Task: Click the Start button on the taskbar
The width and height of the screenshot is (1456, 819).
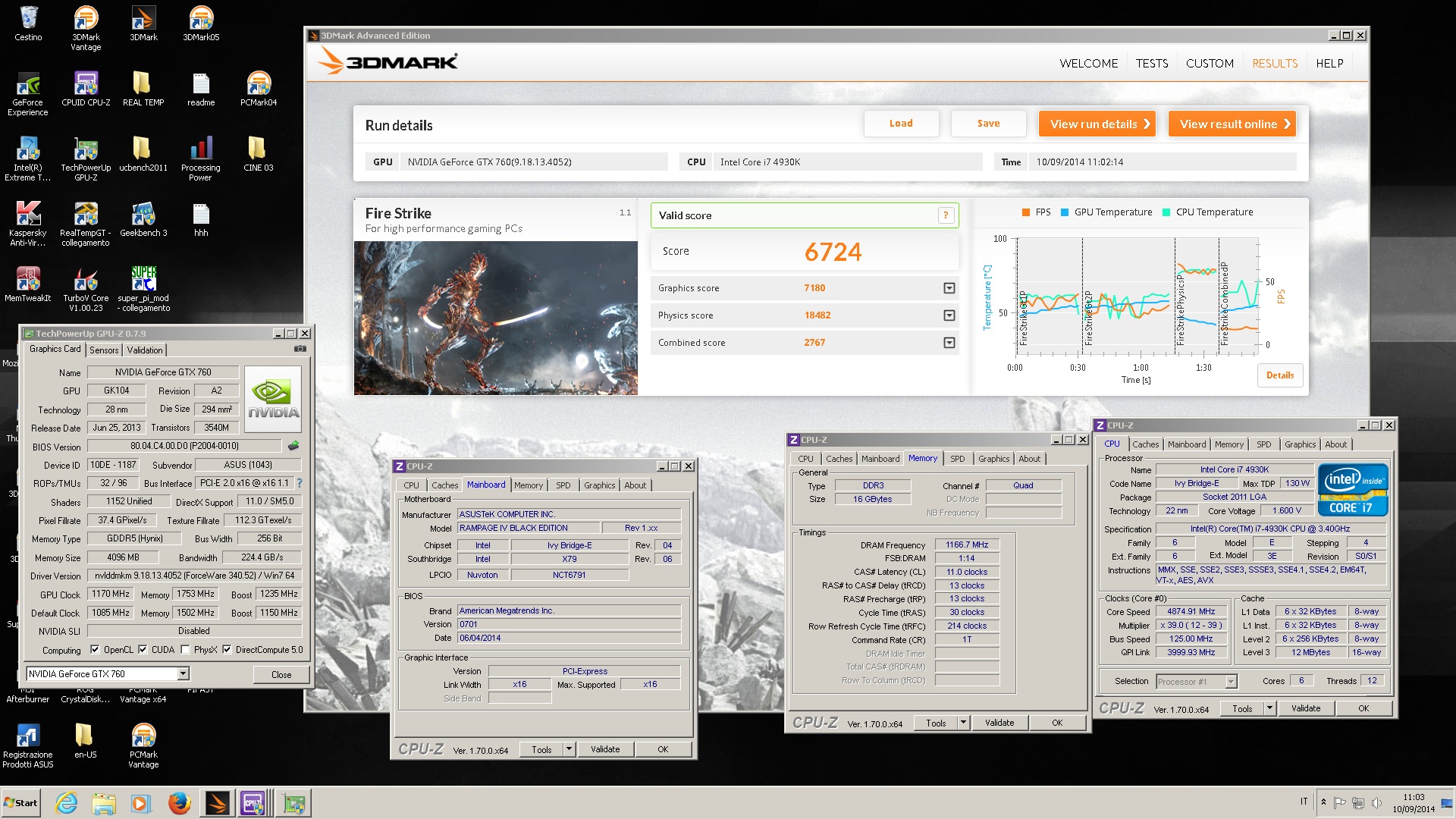Action: [20, 803]
